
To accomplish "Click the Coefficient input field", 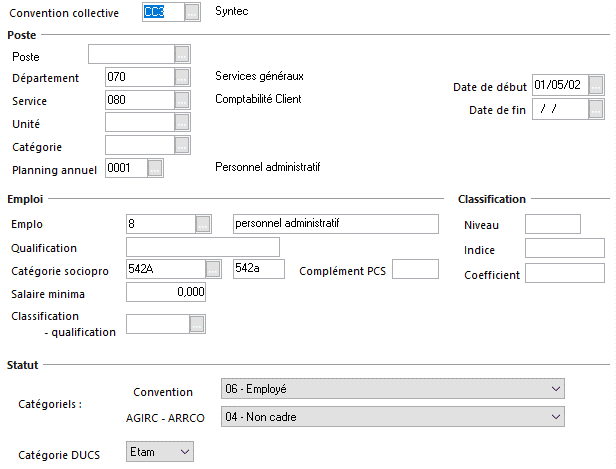I will 564,273.
